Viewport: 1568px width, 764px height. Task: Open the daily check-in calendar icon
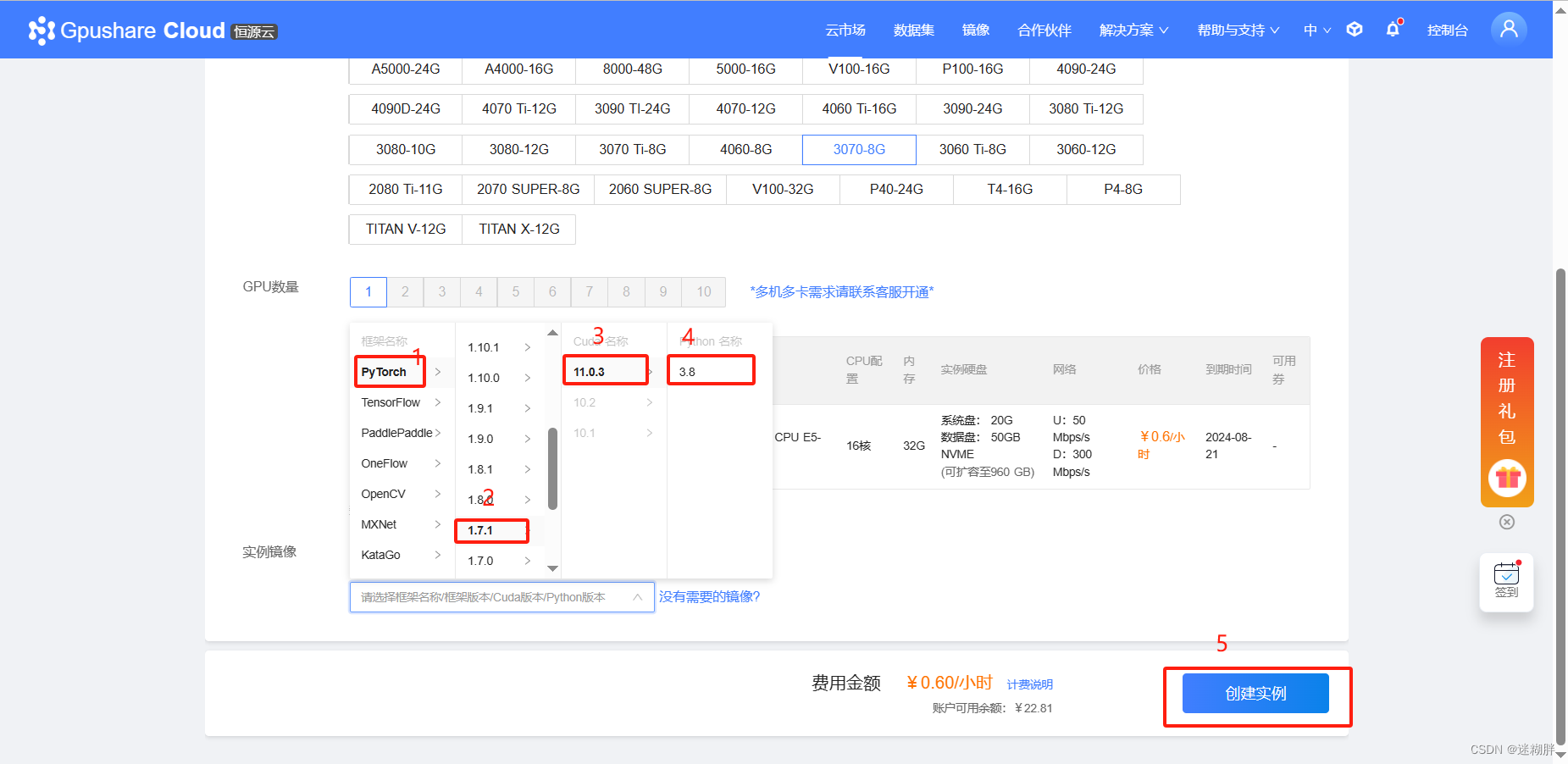click(1507, 581)
